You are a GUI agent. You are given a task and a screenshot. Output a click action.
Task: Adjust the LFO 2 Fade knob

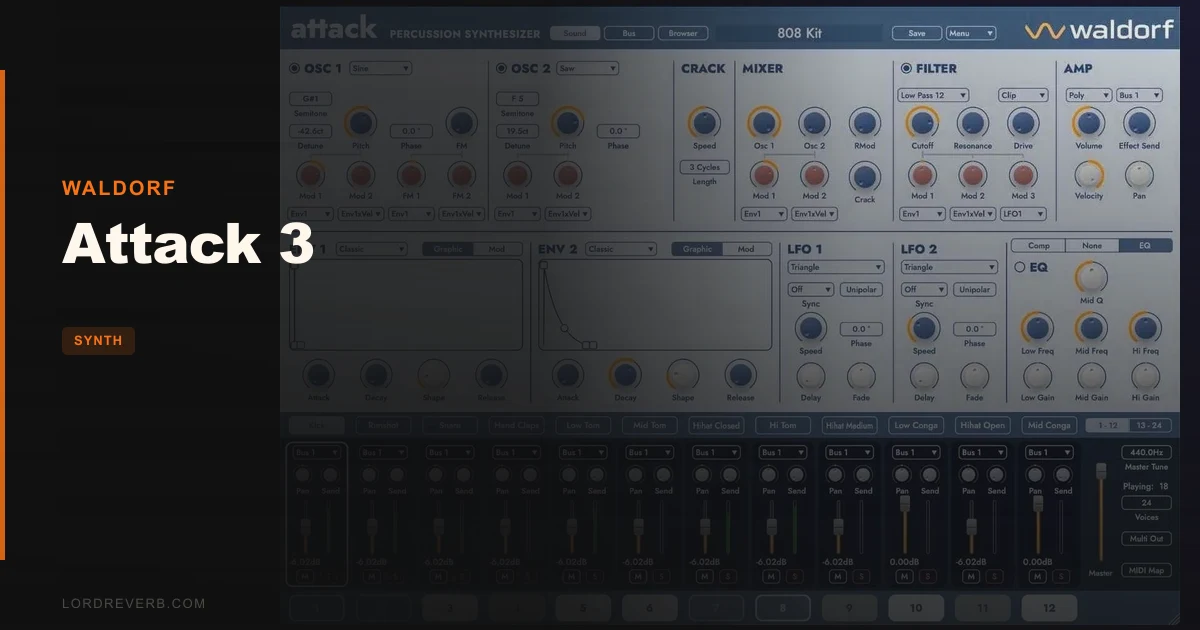pyautogui.click(x=974, y=376)
